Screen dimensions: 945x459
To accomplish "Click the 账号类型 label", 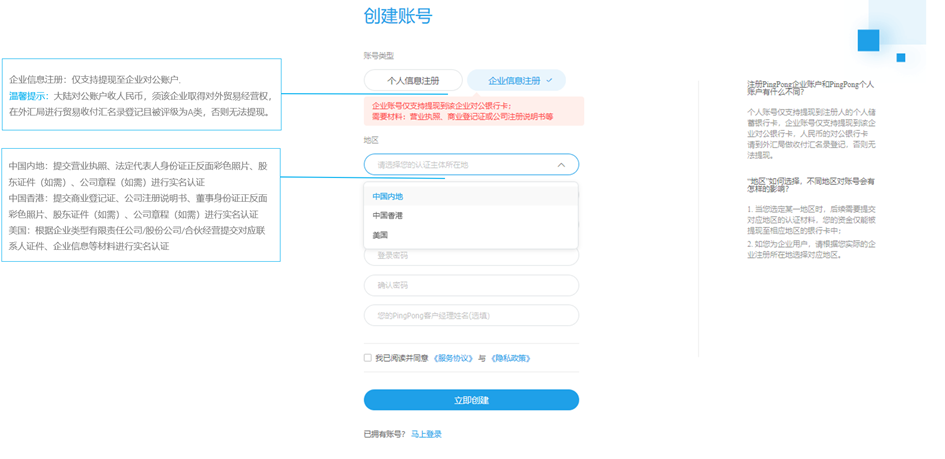I will tap(378, 55).
